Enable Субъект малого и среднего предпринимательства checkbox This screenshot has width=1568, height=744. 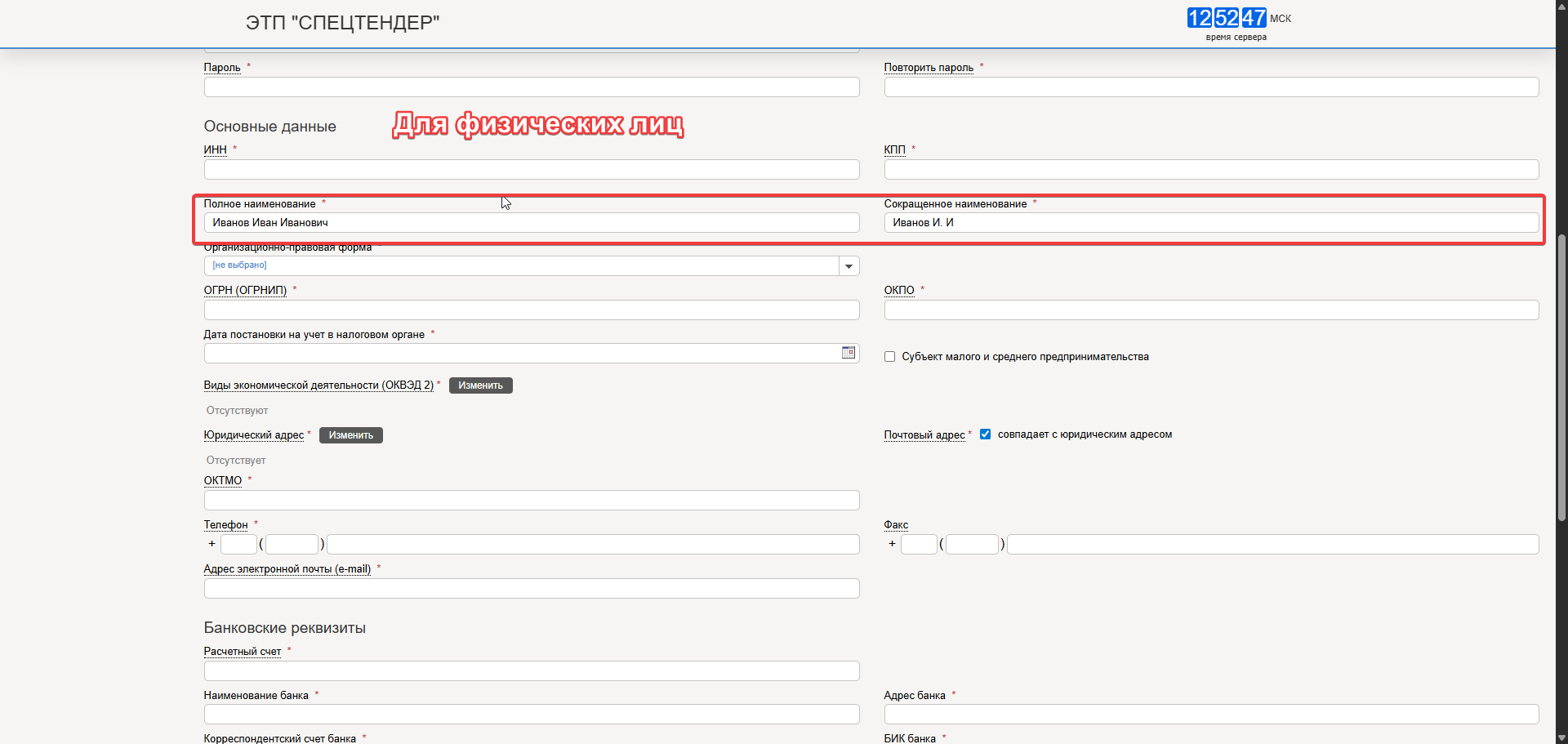click(x=889, y=357)
